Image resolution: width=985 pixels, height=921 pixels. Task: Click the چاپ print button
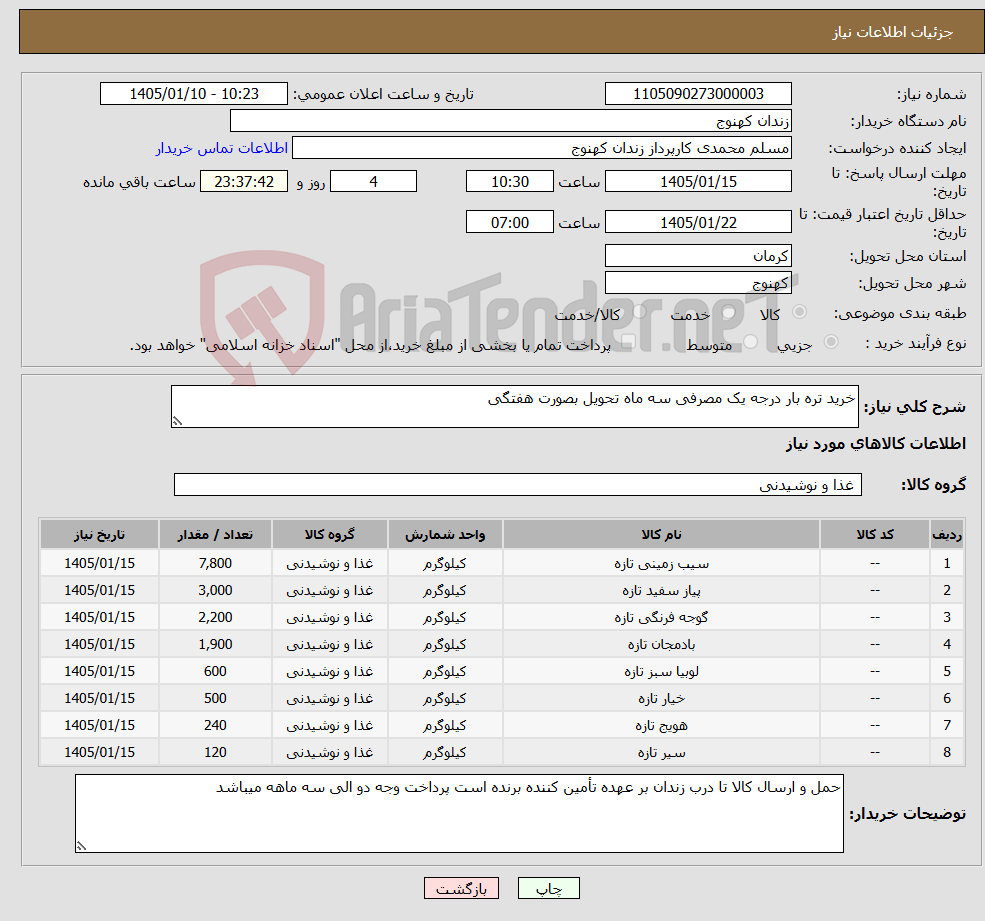(548, 888)
